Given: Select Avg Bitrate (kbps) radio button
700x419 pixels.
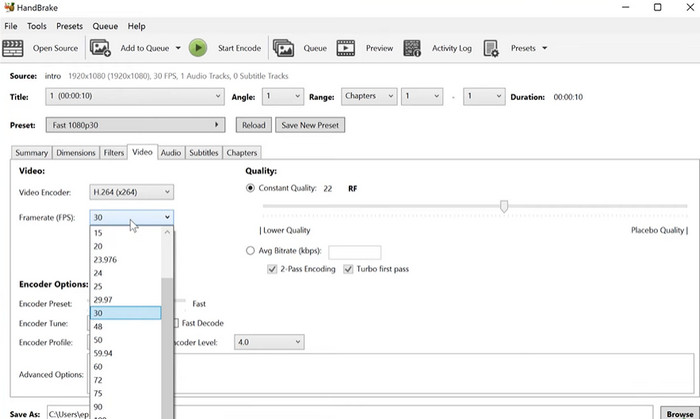Looking at the screenshot, I should pos(250,251).
